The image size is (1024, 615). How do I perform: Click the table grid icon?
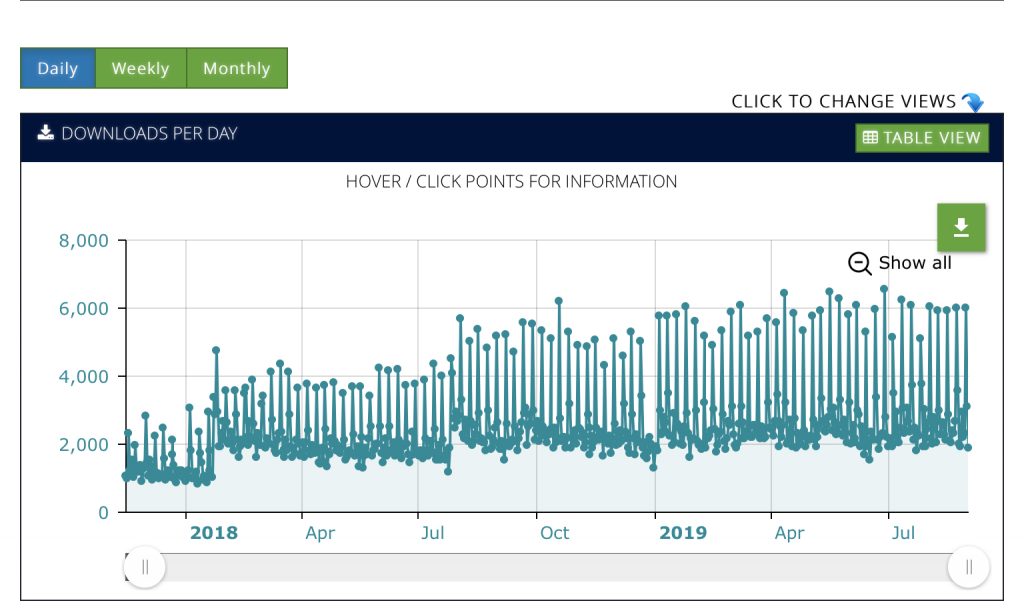point(870,137)
